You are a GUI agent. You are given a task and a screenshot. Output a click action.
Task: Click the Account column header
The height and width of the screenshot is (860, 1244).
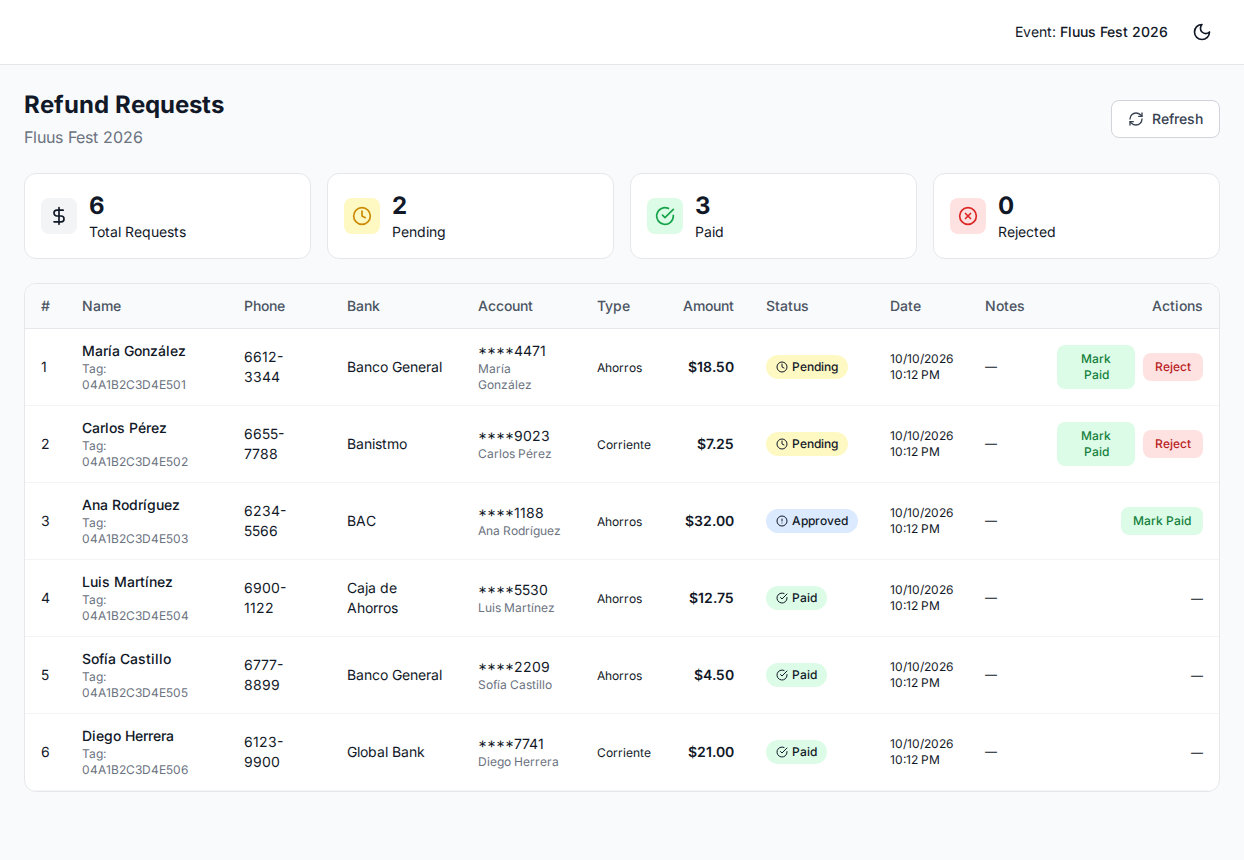click(x=506, y=306)
